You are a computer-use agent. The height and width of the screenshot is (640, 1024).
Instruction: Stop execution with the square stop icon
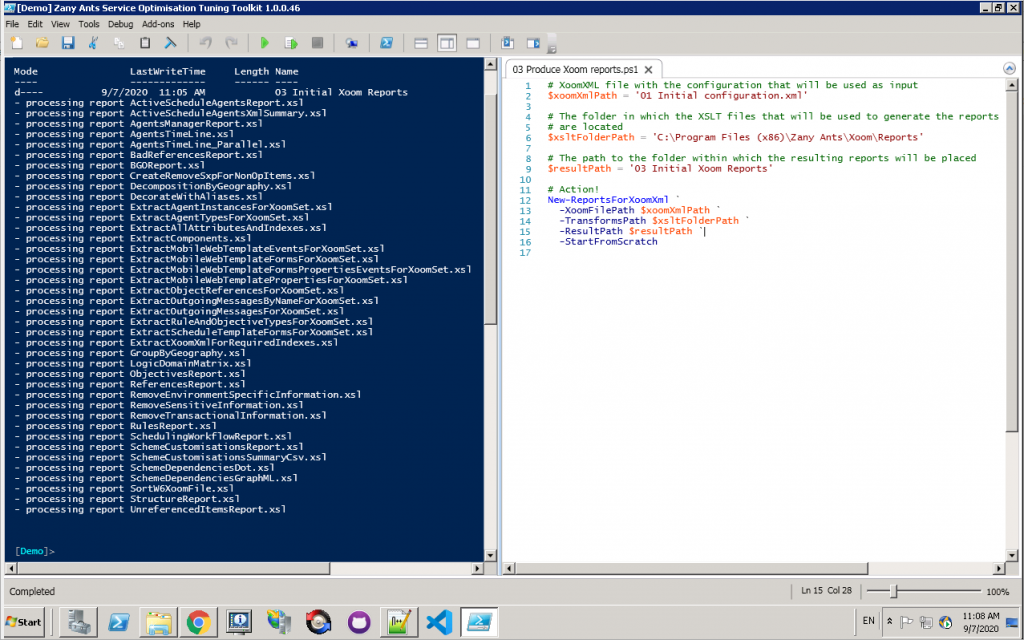coord(317,43)
